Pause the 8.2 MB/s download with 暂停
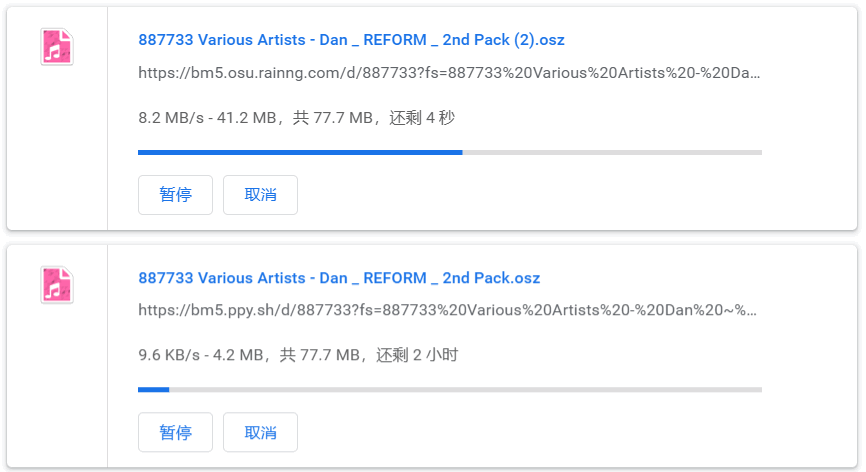The width and height of the screenshot is (866, 472). [175, 195]
